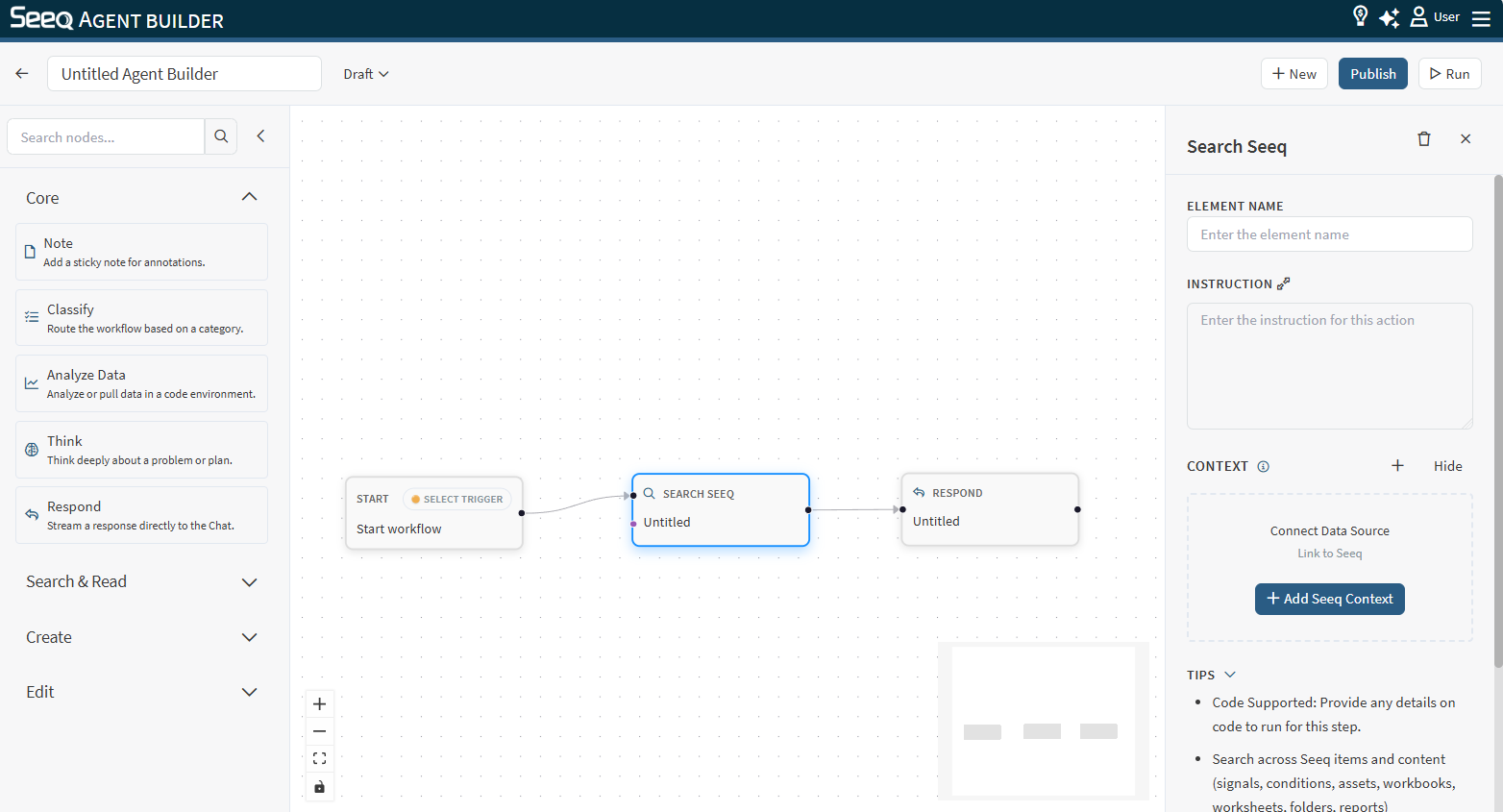
Task: Click the Element Name input field
Action: pyautogui.click(x=1329, y=234)
